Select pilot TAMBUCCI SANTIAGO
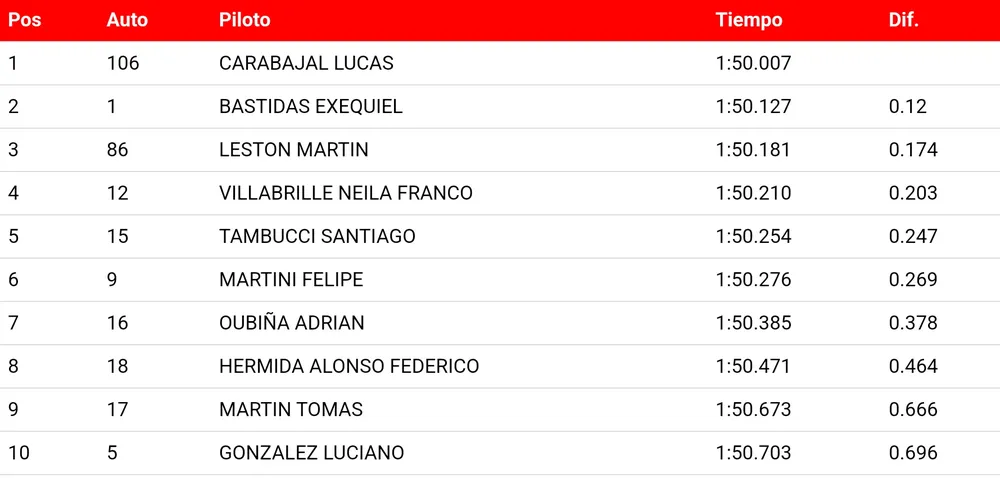This screenshot has height=478, width=1000. (317, 237)
